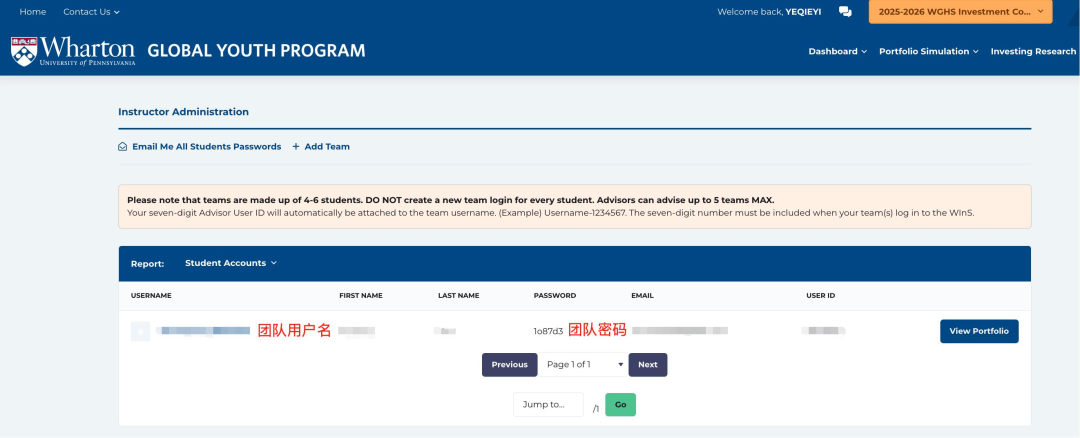Open the Investing Research menu
Screen dimensions: 1080x438
click(1033, 52)
